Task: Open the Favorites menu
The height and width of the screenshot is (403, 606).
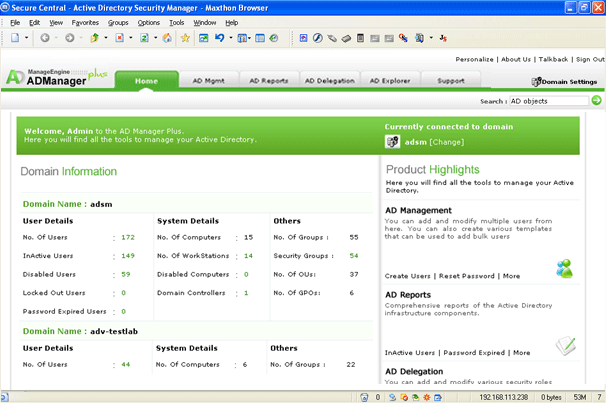Action: 85,23
